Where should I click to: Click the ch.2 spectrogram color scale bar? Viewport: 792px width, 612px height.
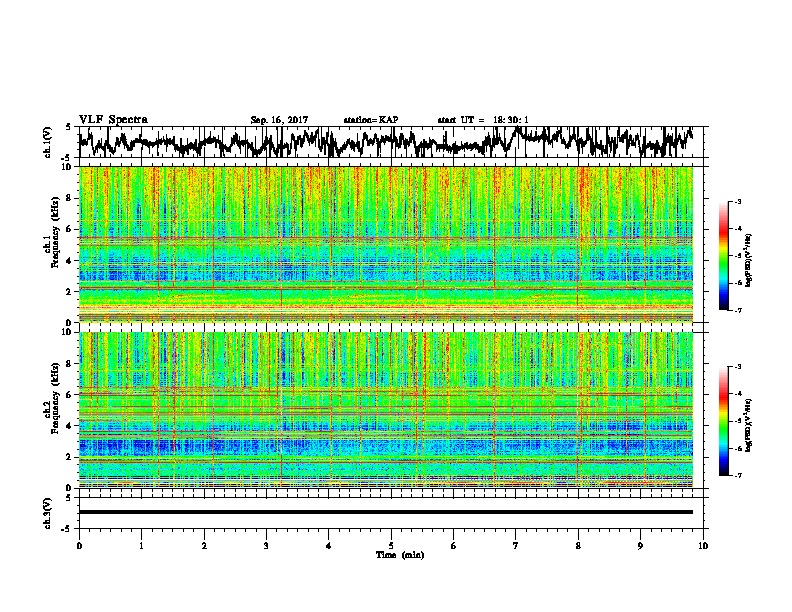point(723,421)
